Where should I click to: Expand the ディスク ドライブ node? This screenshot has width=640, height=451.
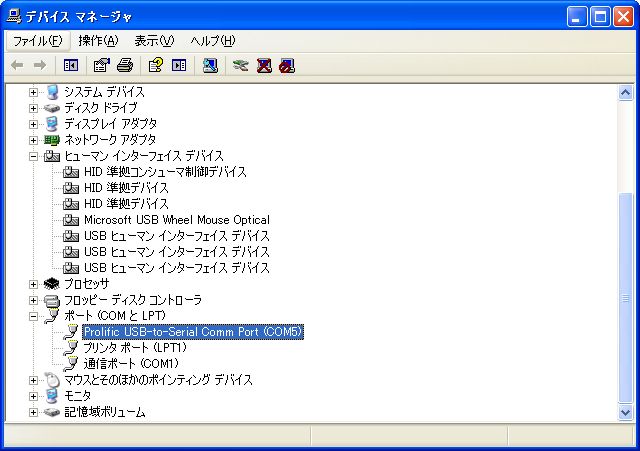33,108
